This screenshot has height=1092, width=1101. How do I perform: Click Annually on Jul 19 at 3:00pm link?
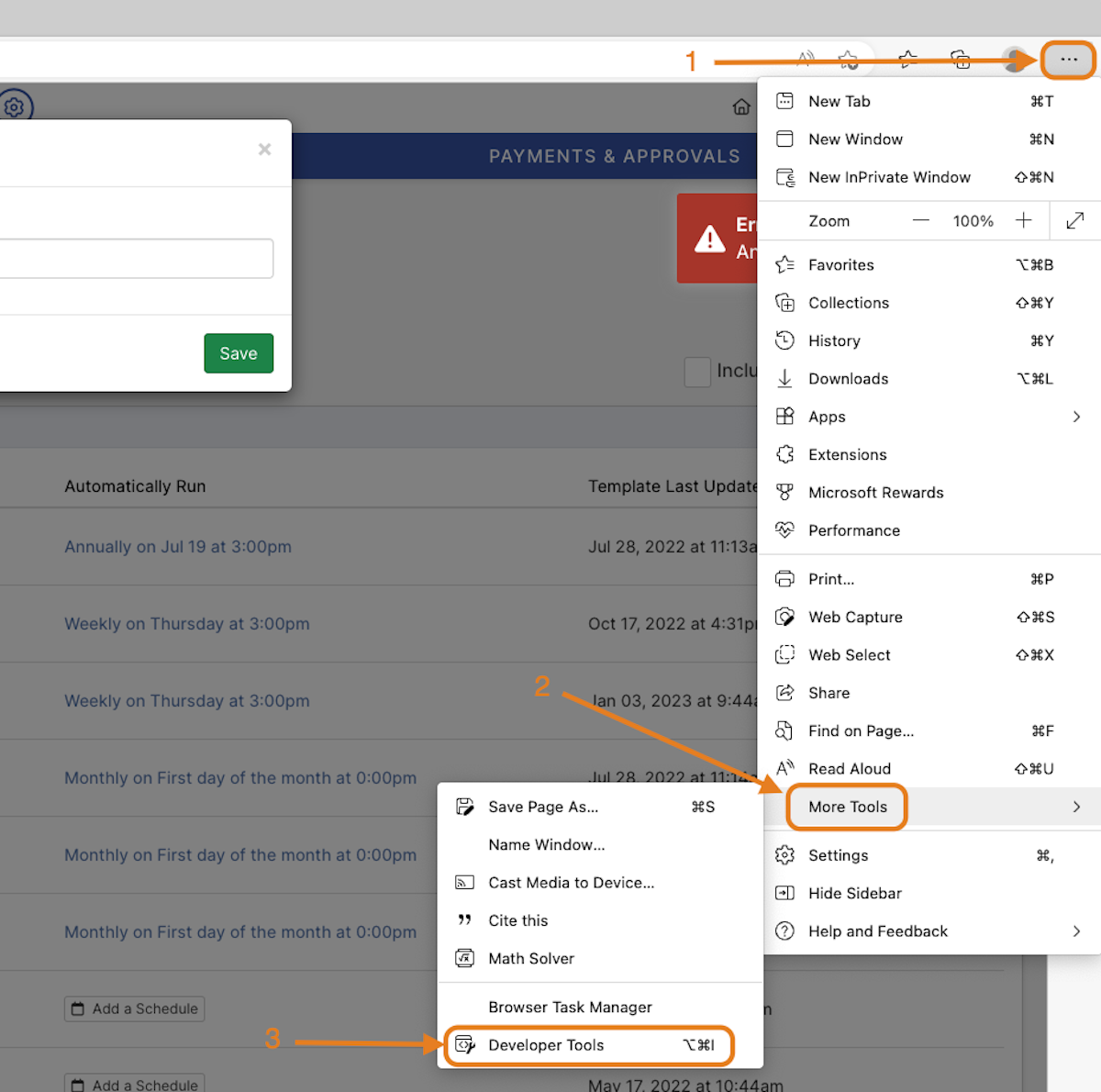coord(178,547)
